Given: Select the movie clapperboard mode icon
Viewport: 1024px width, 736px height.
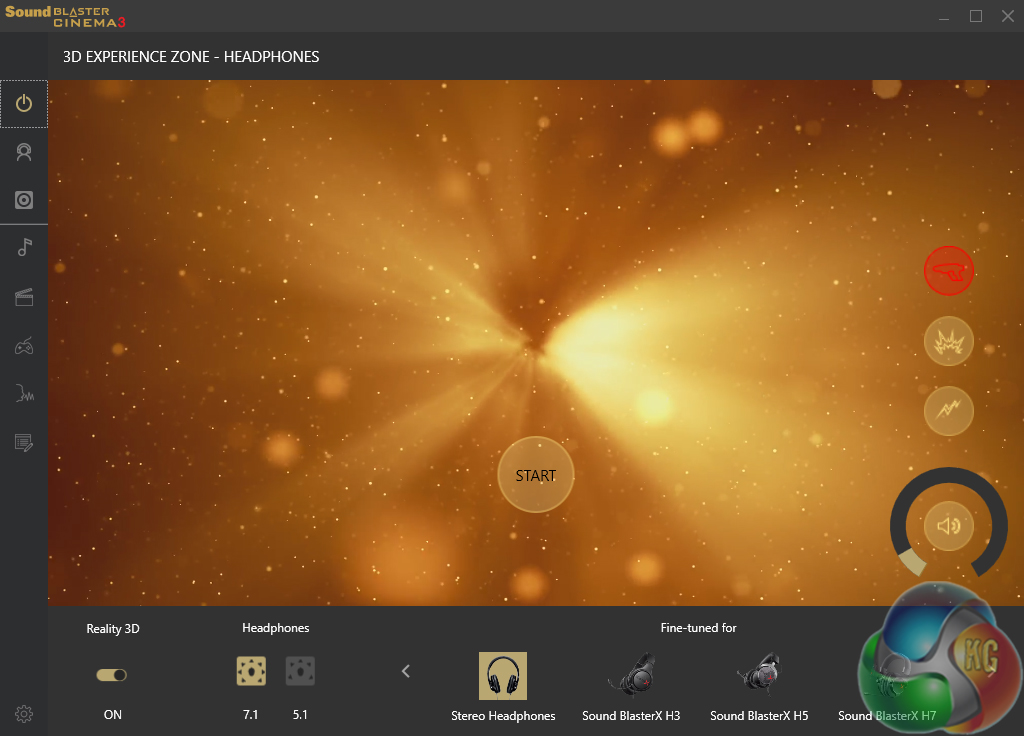Looking at the screenshot, I should [24, 296].
